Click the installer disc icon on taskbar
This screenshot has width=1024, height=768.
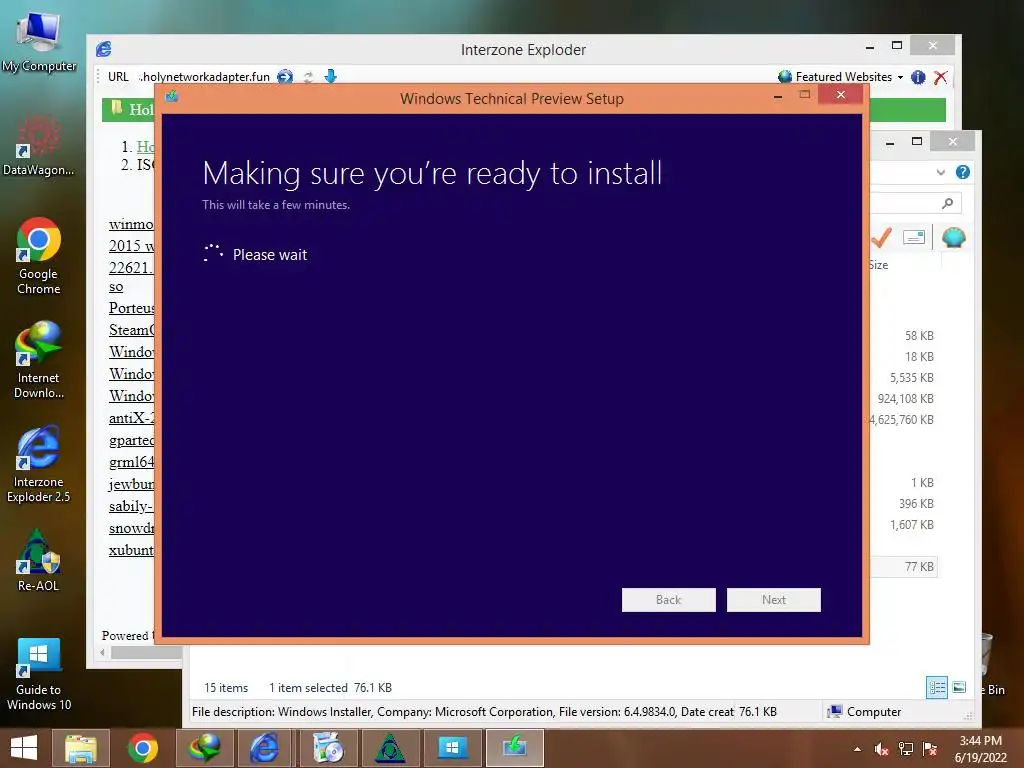click(328, 748)
